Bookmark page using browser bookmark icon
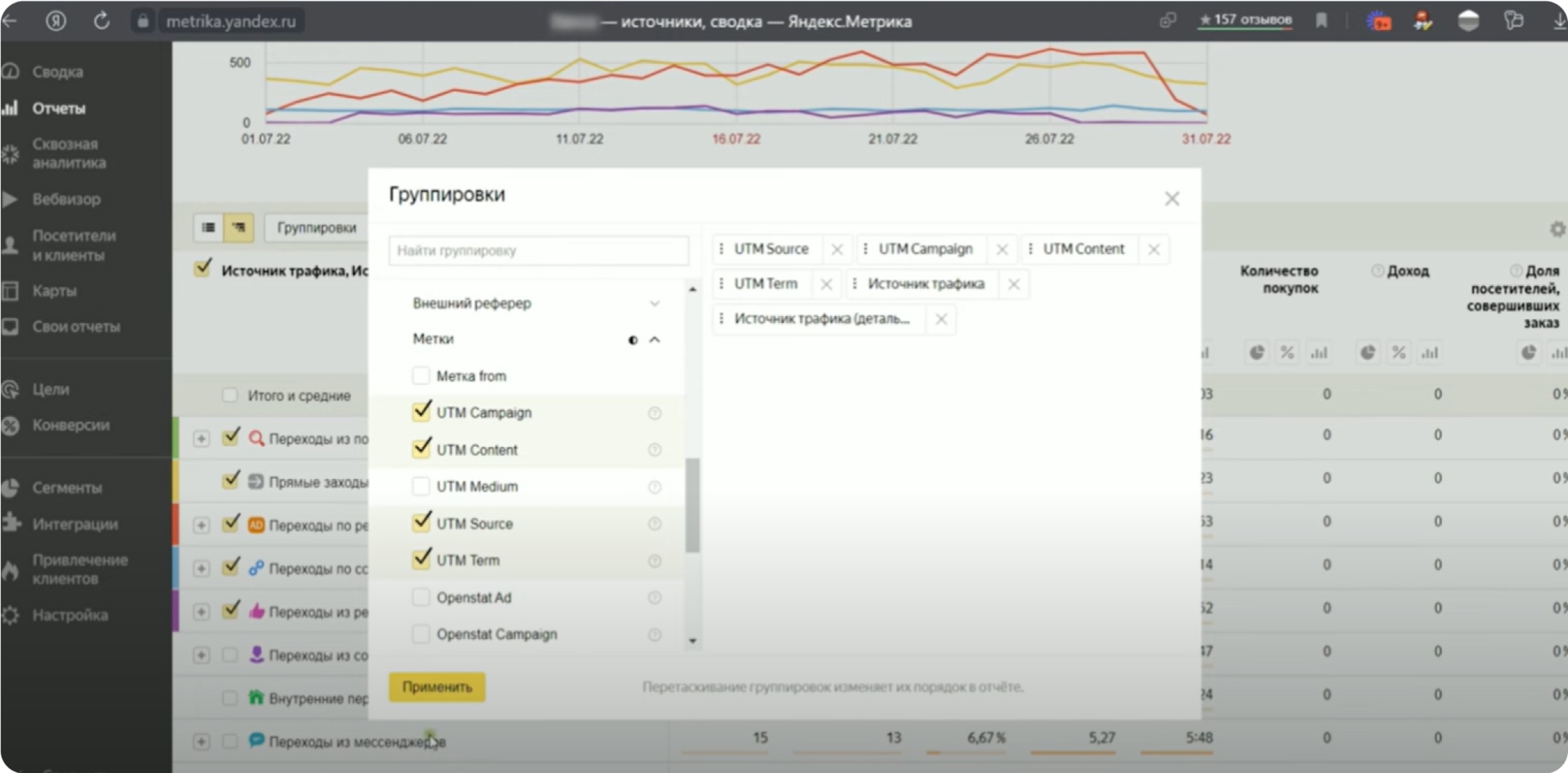The image size is (1568, 773). (x=1322, y=20)
